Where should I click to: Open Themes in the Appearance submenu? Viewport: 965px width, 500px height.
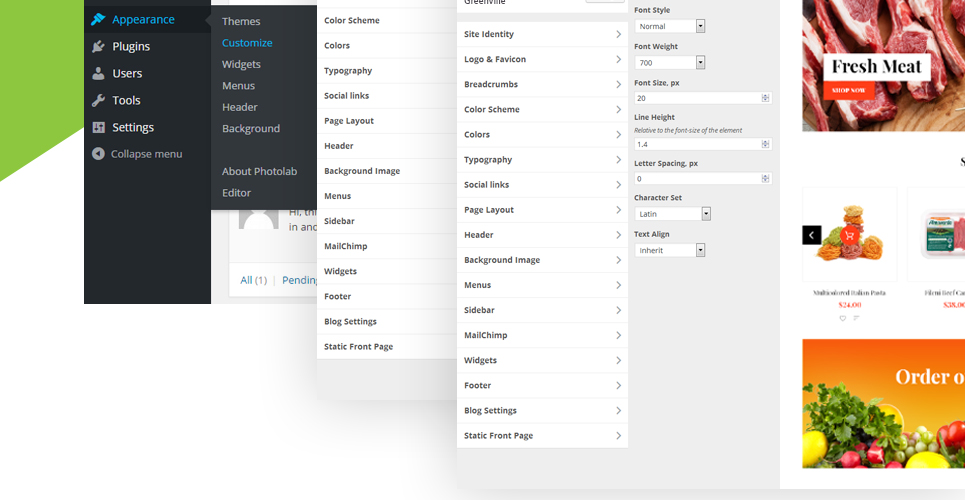point(241,22)
